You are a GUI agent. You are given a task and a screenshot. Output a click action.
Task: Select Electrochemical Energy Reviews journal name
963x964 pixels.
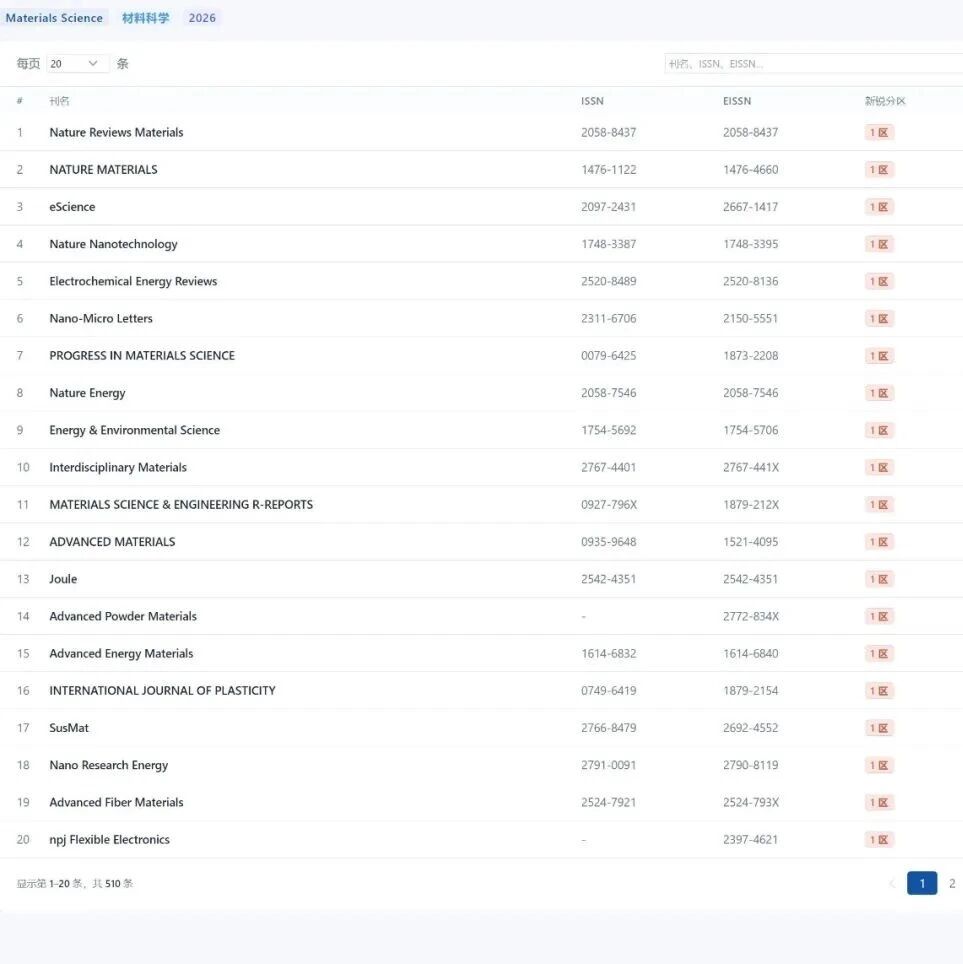tap(133, 281)
